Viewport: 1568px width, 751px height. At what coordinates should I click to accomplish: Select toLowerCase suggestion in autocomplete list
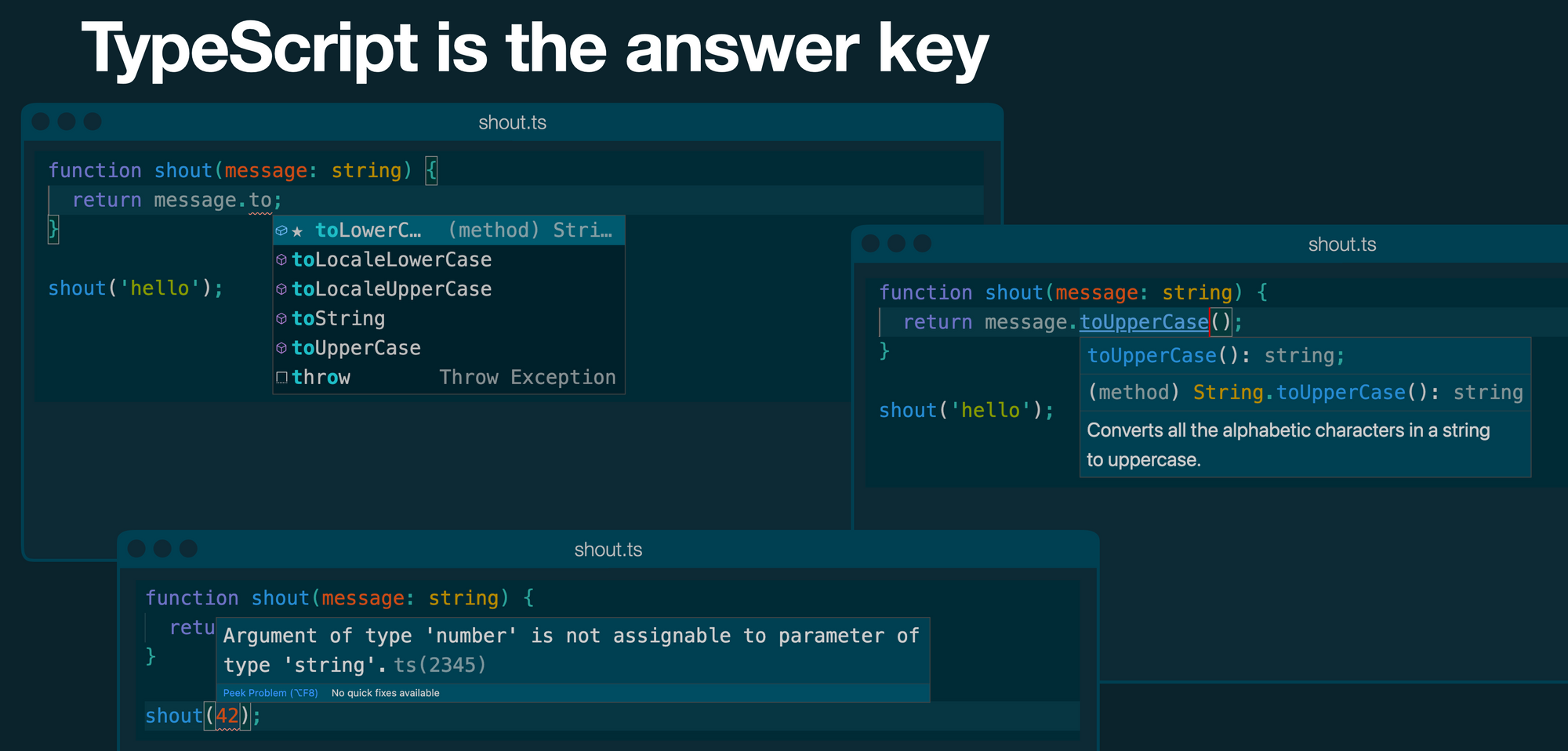click(448, 230)
